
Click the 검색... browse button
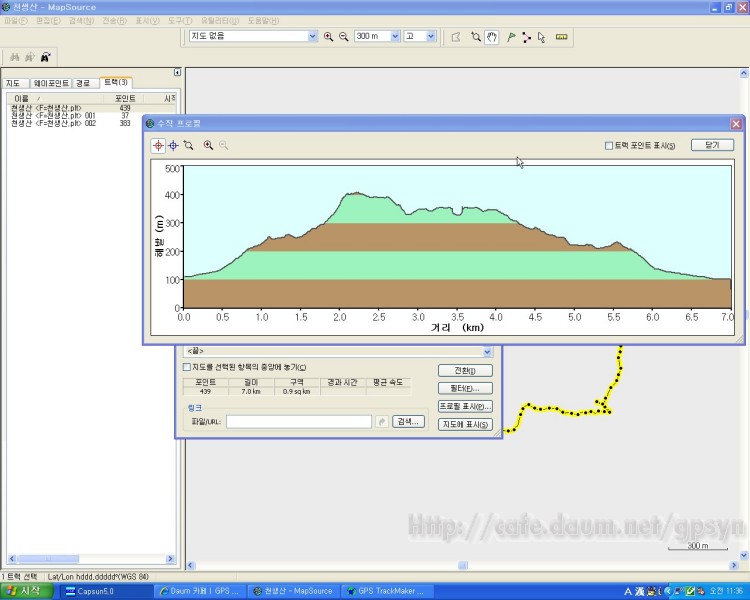click(408, 422)
